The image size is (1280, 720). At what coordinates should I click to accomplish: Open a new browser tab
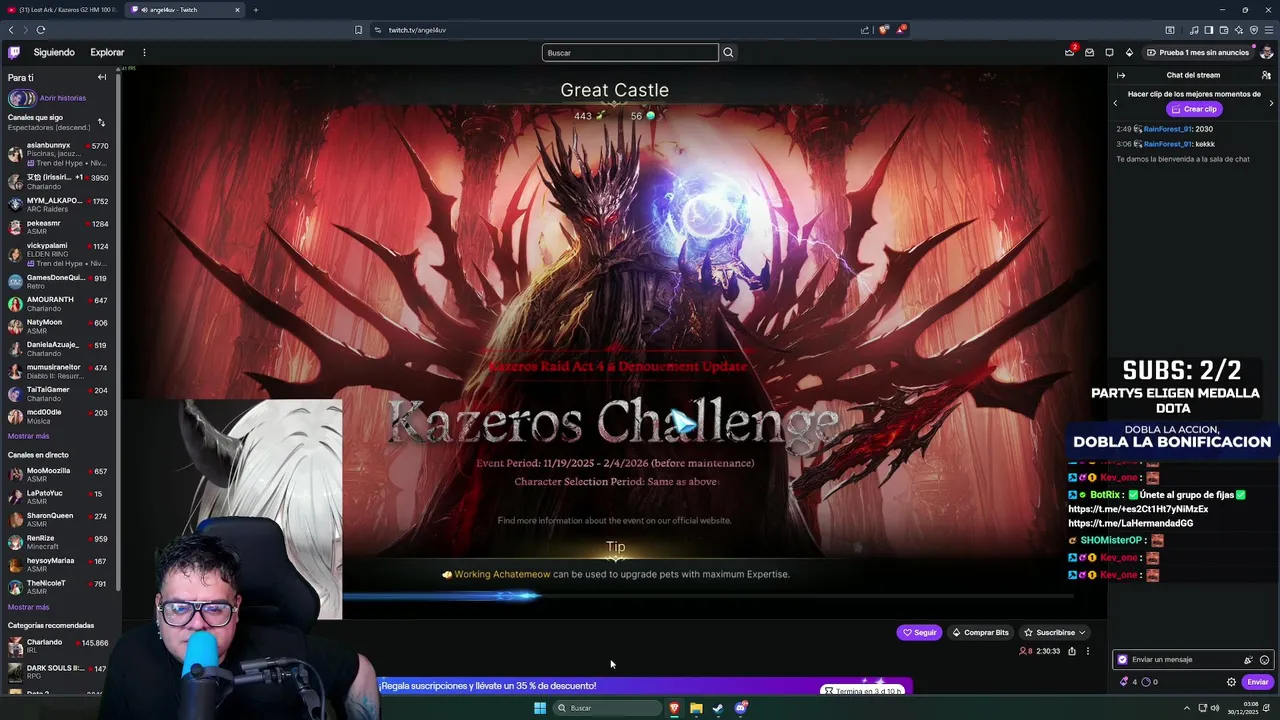pos(256,10)
